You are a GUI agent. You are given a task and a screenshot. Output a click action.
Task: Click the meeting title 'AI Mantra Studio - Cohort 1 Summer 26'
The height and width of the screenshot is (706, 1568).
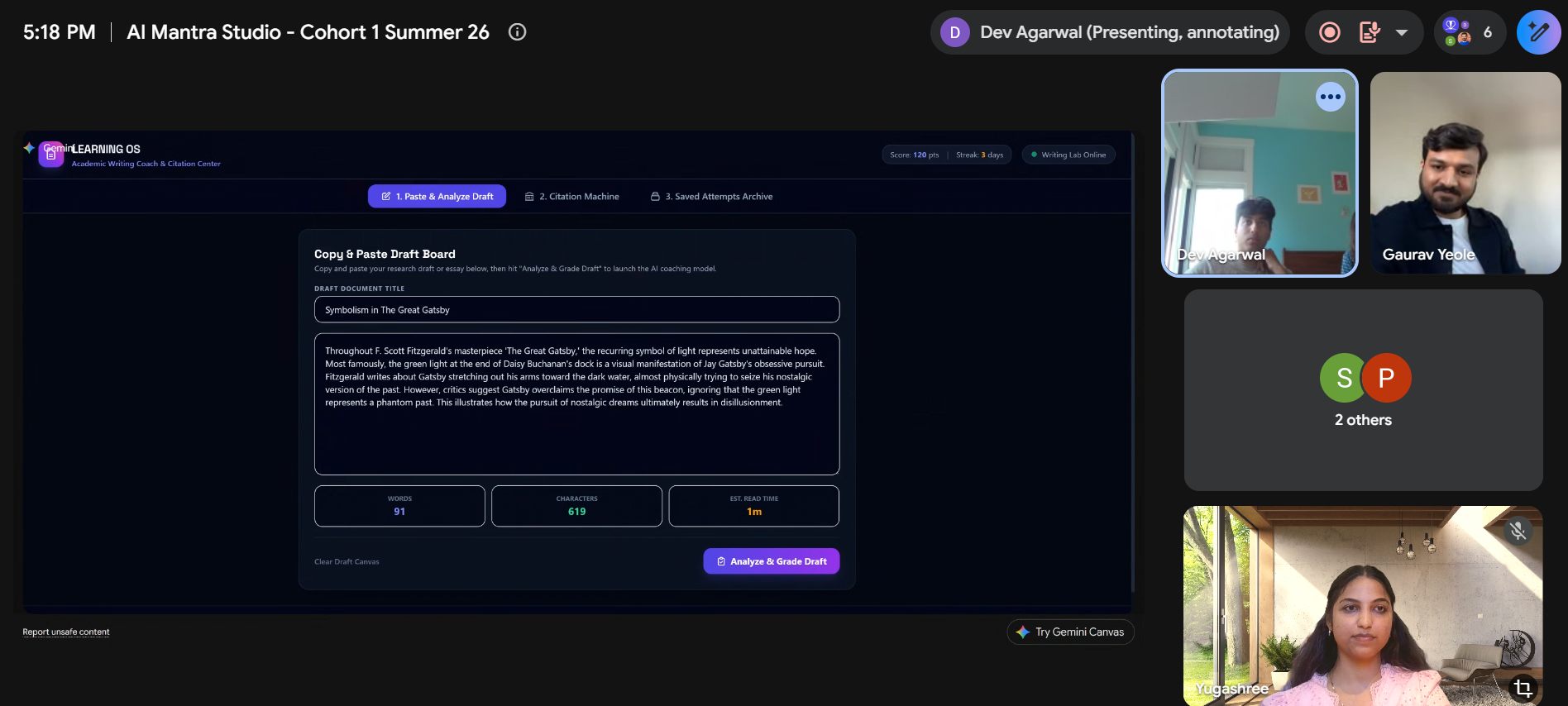pyautogui.click(x=308, y=32)
